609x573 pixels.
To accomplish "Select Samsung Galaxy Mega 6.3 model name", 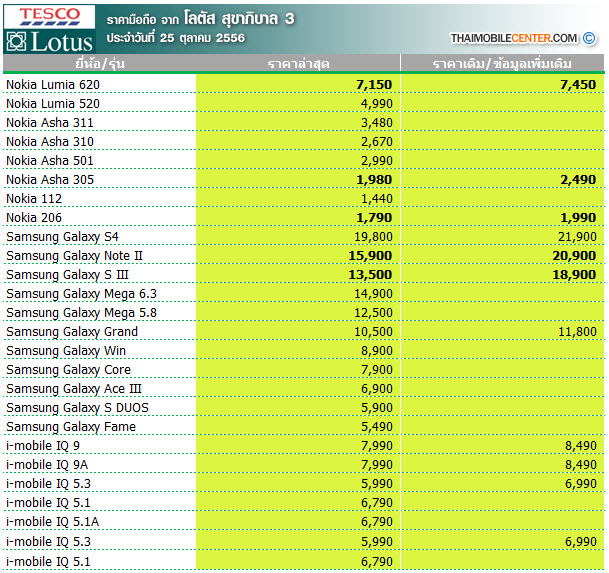I will pyautogui.click(x=81, y=294).
